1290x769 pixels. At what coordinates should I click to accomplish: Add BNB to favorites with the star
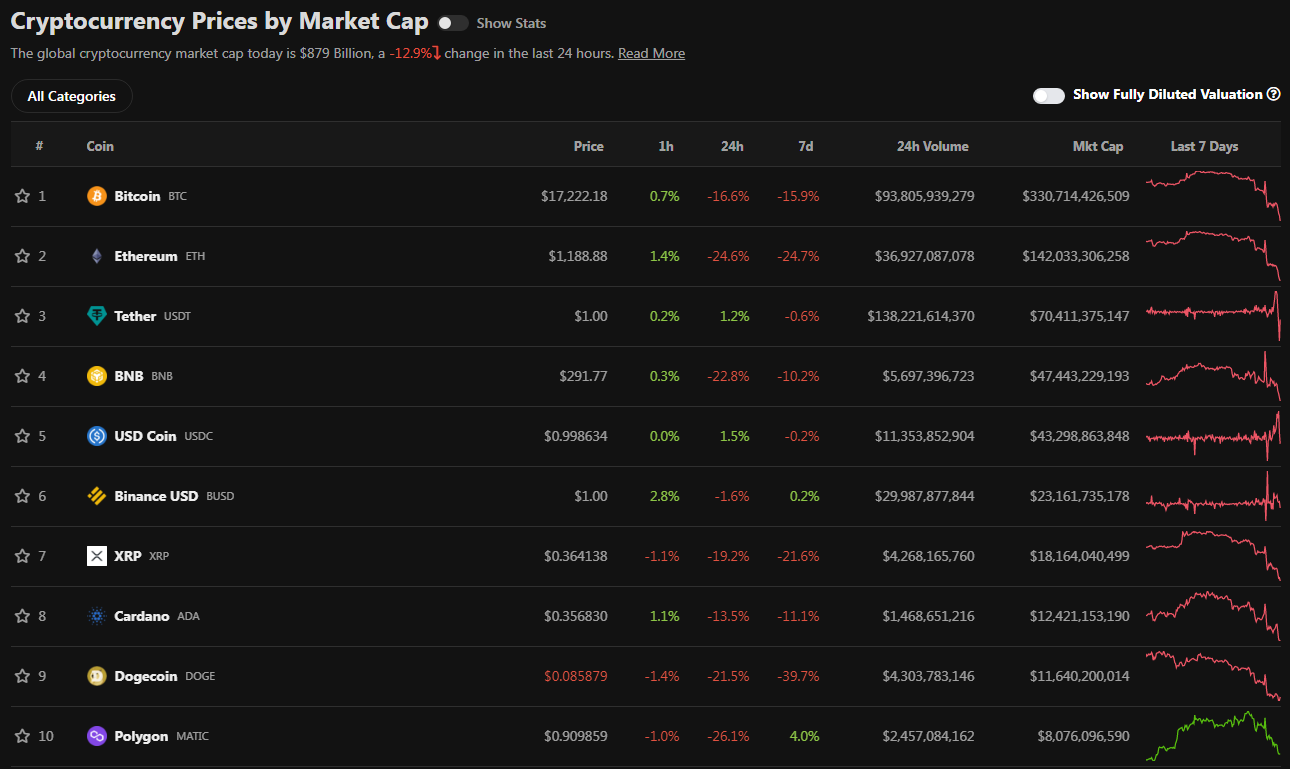pos(22,376)
